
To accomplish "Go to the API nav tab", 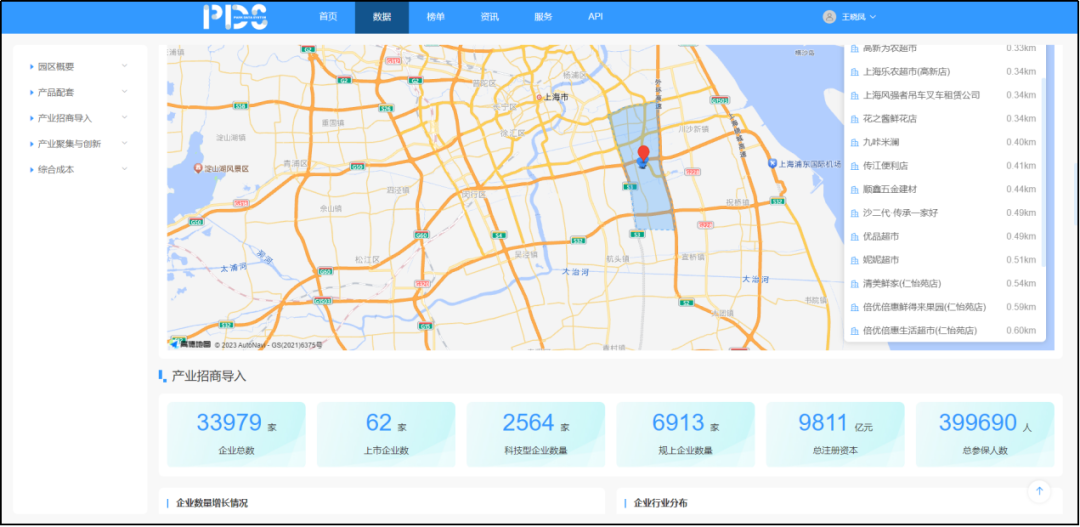I will [595, 17].
